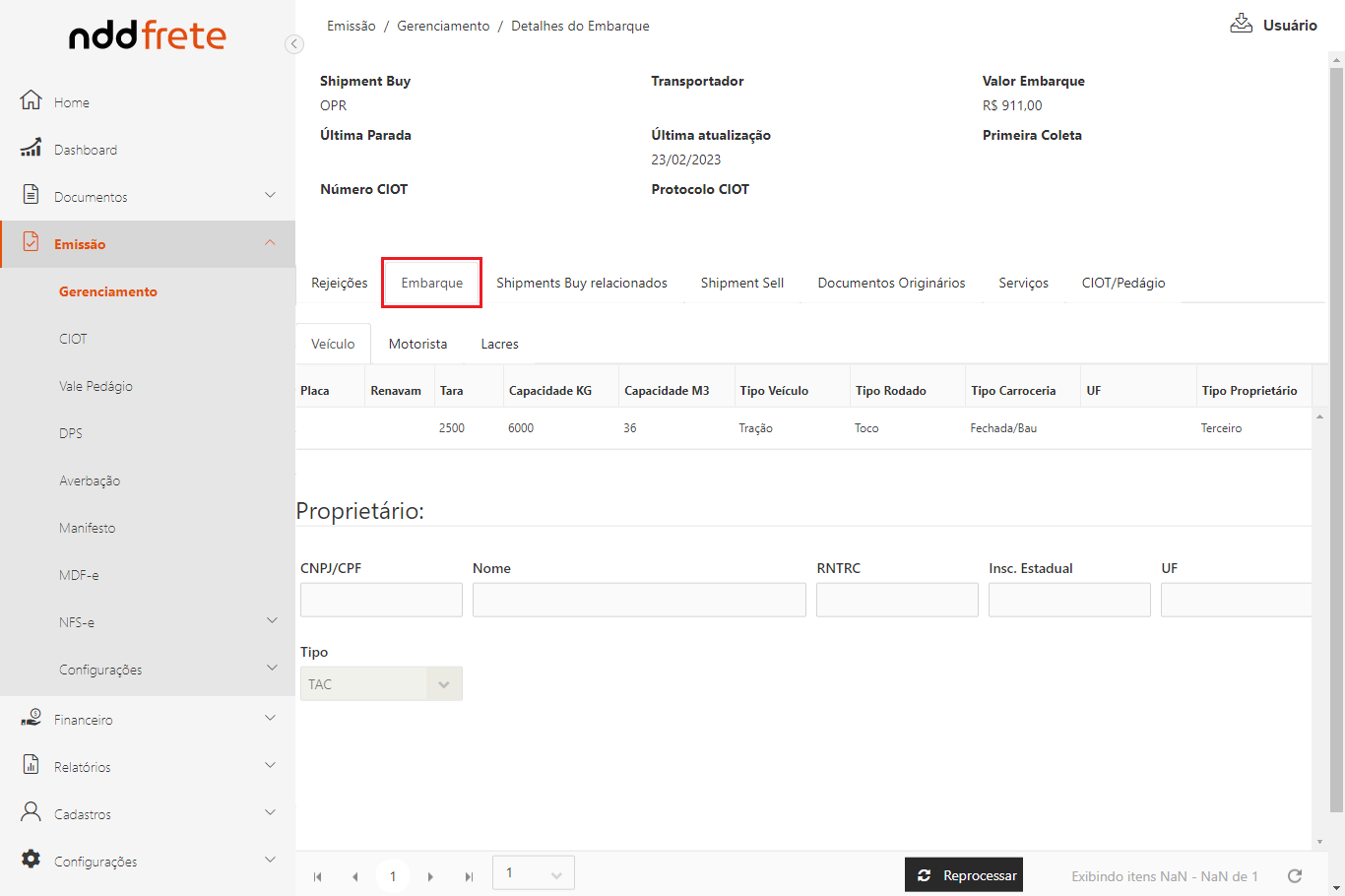Viewport: 1345px width, 896px height.
Task: Click the Home icon in sidebar
Action: [32, 100]
